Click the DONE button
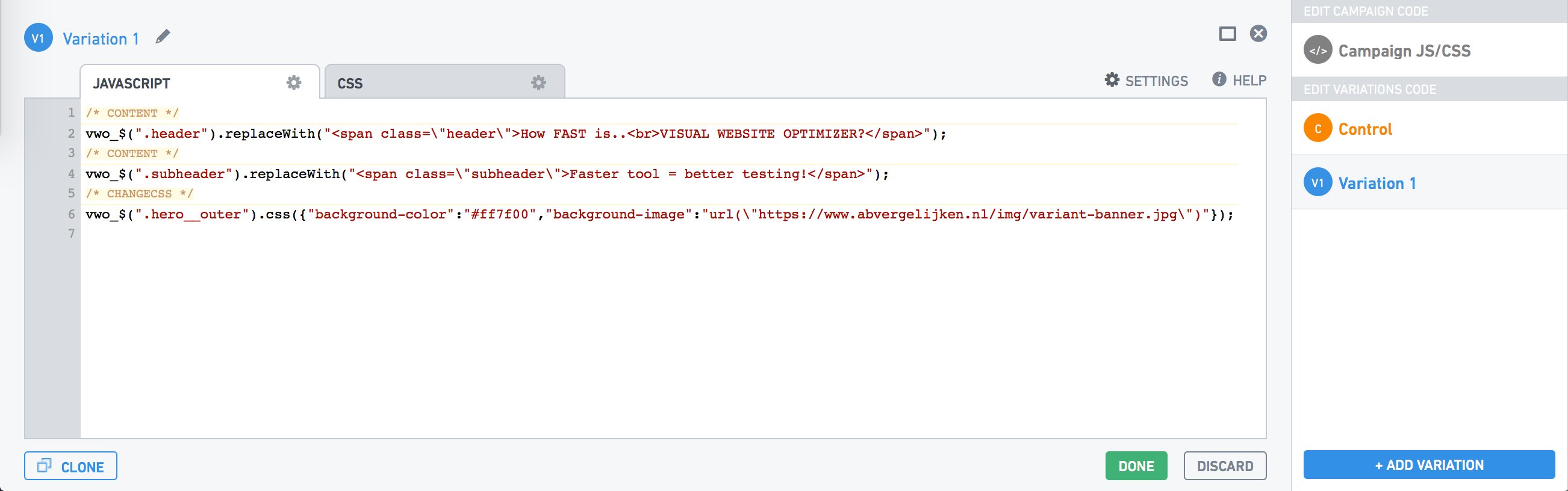 click(1136, 466)
